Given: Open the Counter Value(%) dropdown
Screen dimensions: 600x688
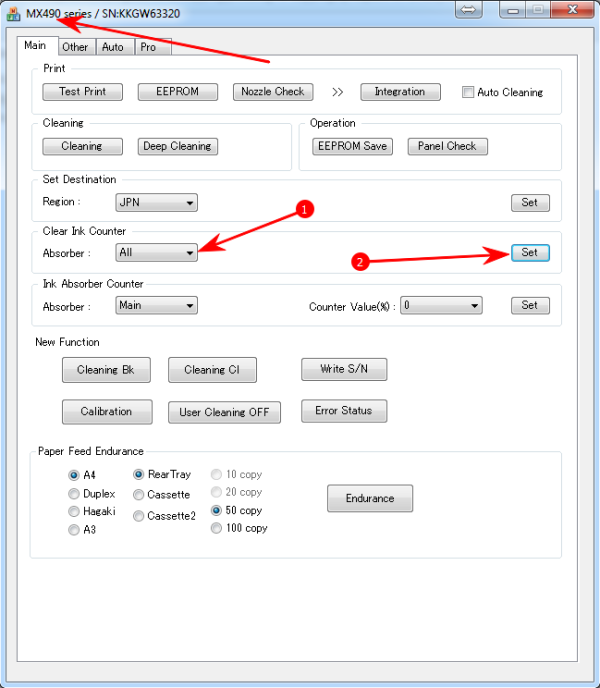Looking at the screenshot, I should tap(441, 306).
